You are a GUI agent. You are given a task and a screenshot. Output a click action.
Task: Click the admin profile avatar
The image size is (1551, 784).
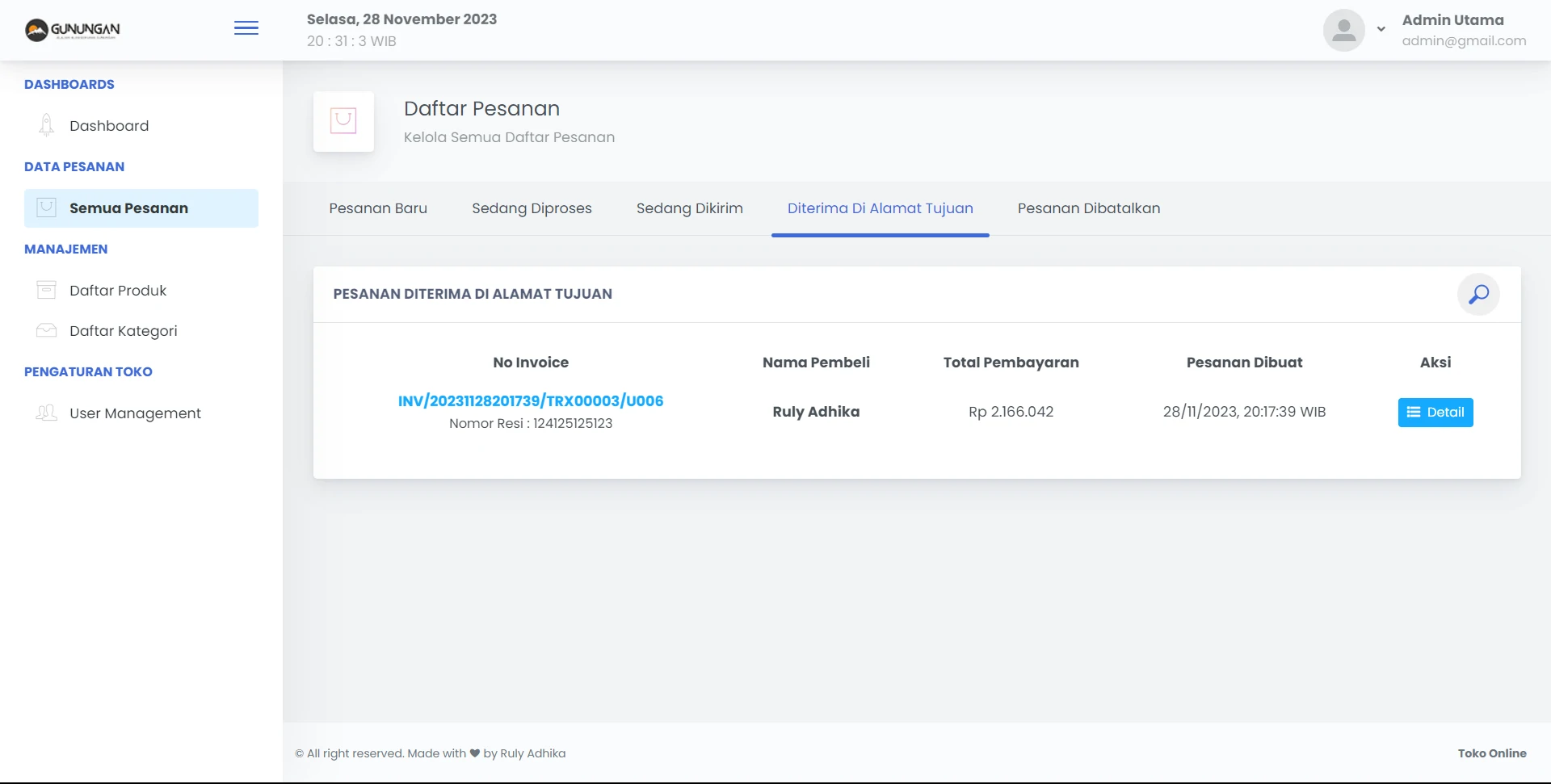(1343, 31)
